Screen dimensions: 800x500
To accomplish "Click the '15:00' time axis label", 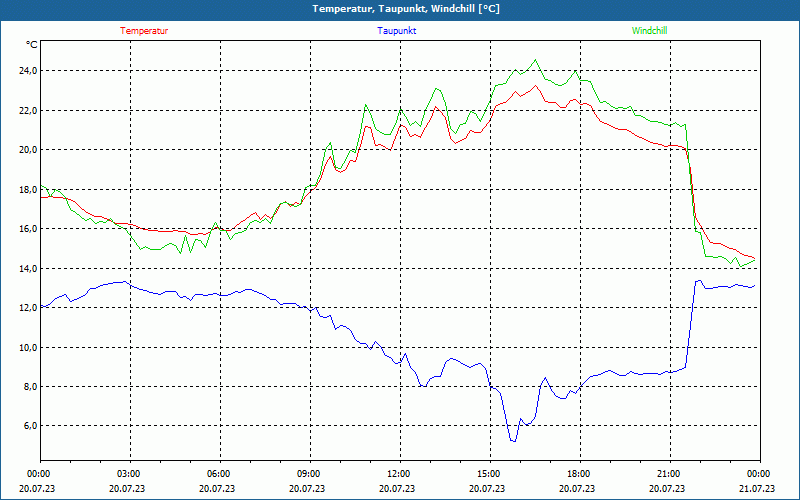I will tap(490, 474).
